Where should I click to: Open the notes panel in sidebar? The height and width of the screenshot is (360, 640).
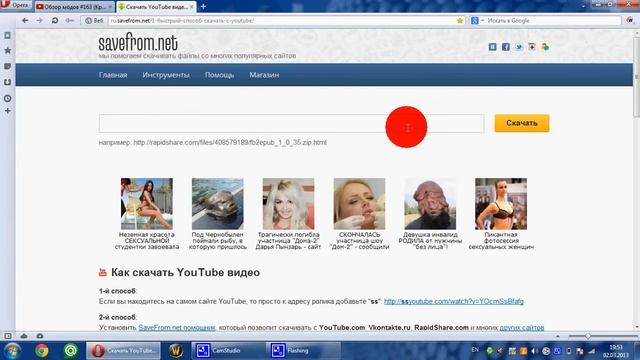pyautogui.click(x=7, y=66)
